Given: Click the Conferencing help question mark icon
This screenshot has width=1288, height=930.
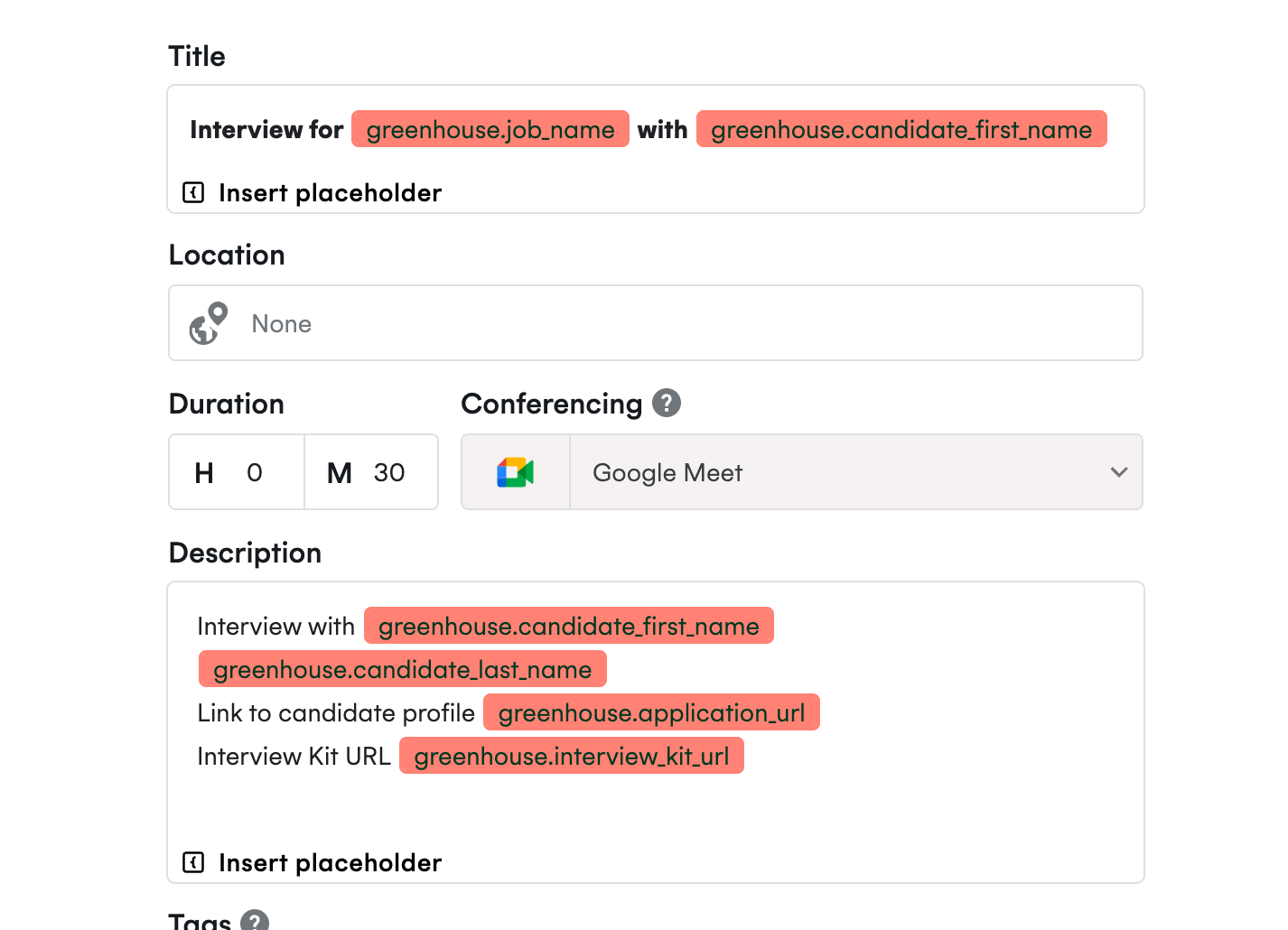Looking at the screenshot, I should point(667,403).
